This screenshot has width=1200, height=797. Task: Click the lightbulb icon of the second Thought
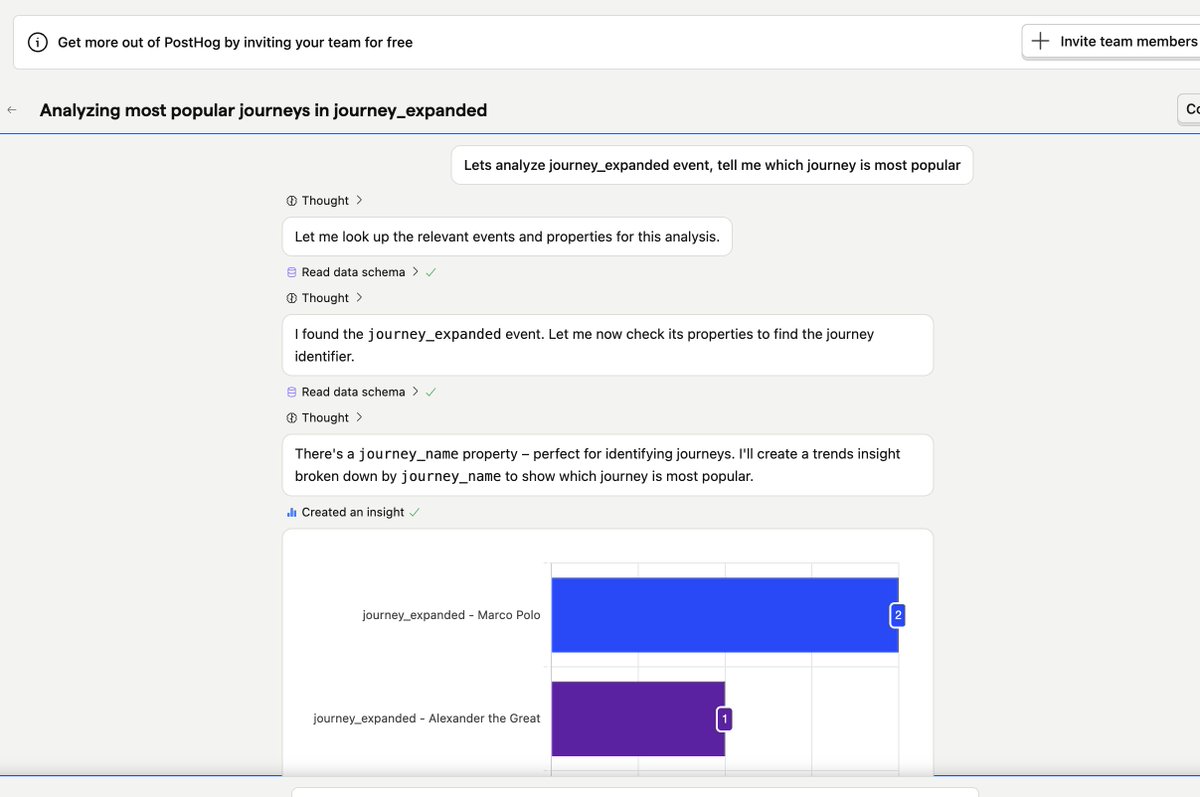[x=291, y=298]
